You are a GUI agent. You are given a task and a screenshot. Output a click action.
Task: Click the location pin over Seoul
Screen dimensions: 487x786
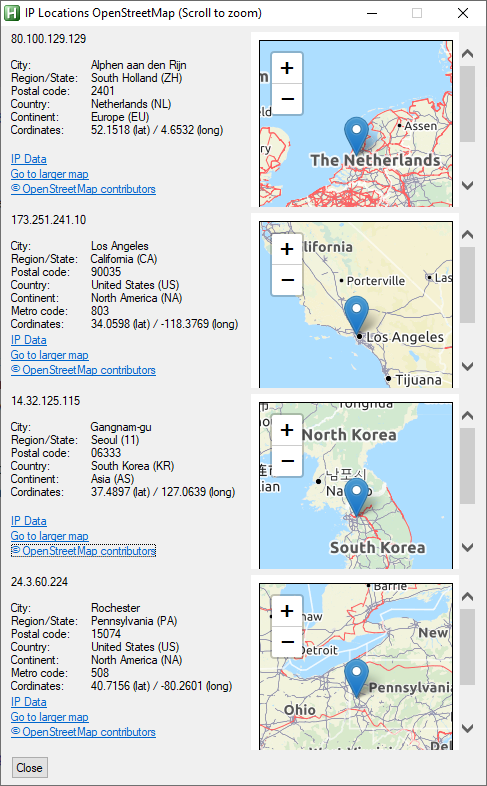click(356, 496)
